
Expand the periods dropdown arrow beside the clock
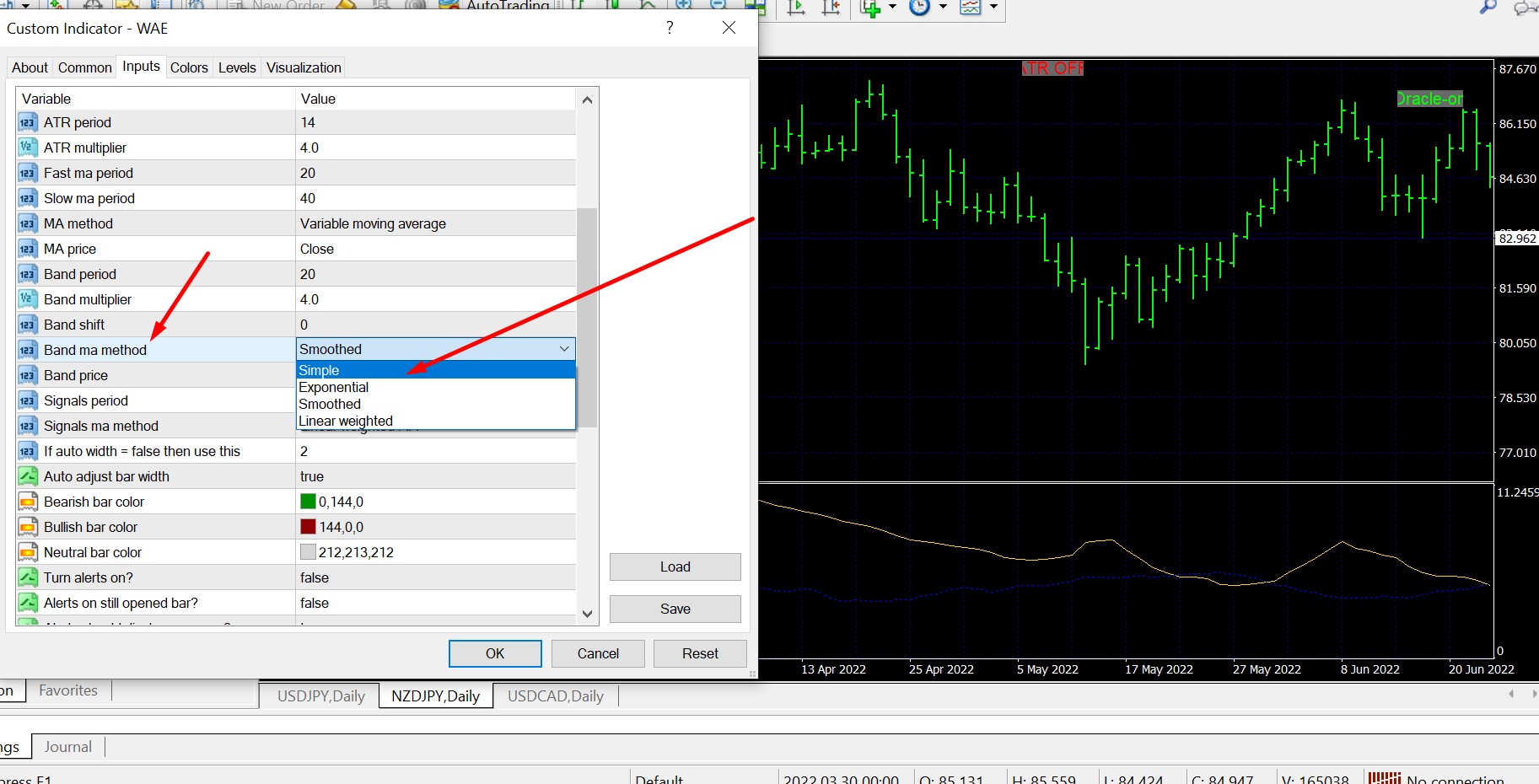tap(943, 8)
